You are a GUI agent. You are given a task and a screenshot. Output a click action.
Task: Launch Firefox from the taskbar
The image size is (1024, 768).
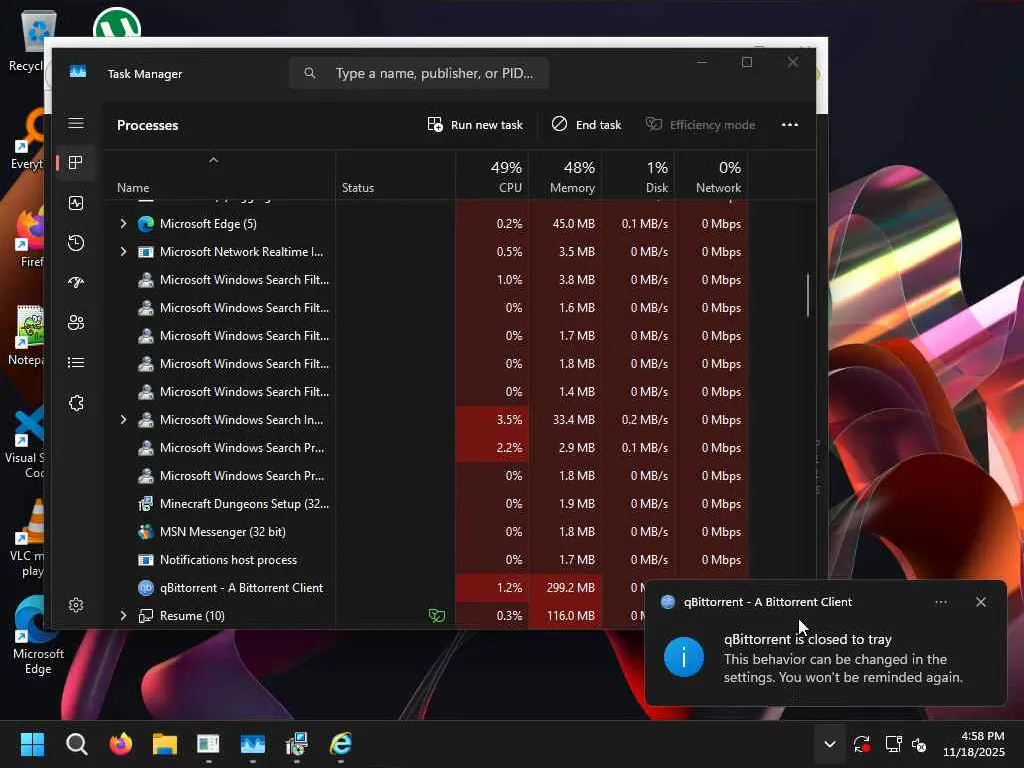[x=120, y=744]
